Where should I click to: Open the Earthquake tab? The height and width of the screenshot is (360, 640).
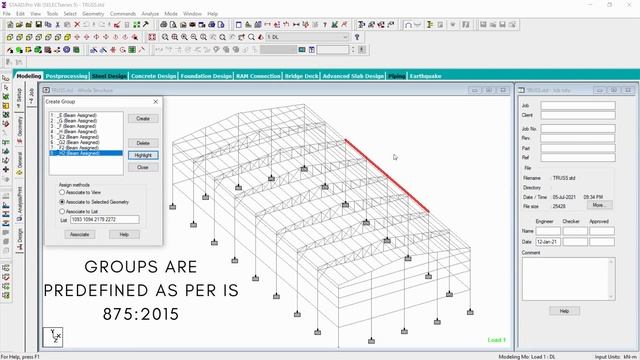click(x=425, y=76)
